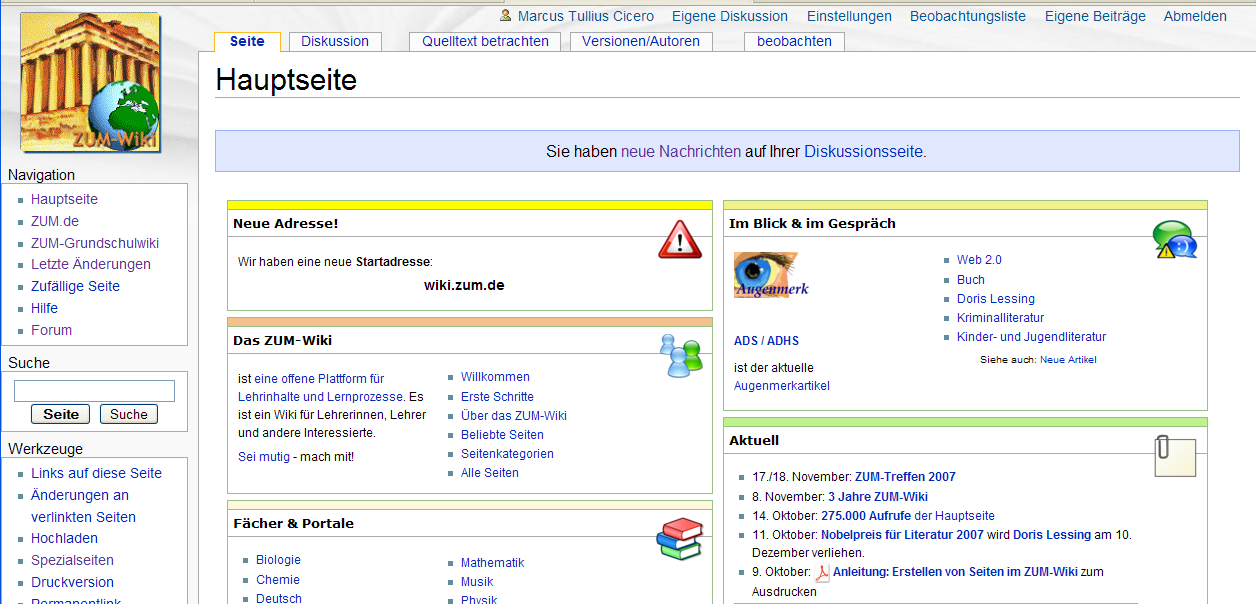Click the speech bubbles discussion icon
This screenshot has height=604, width=1256.
(x=1174, y=240)
